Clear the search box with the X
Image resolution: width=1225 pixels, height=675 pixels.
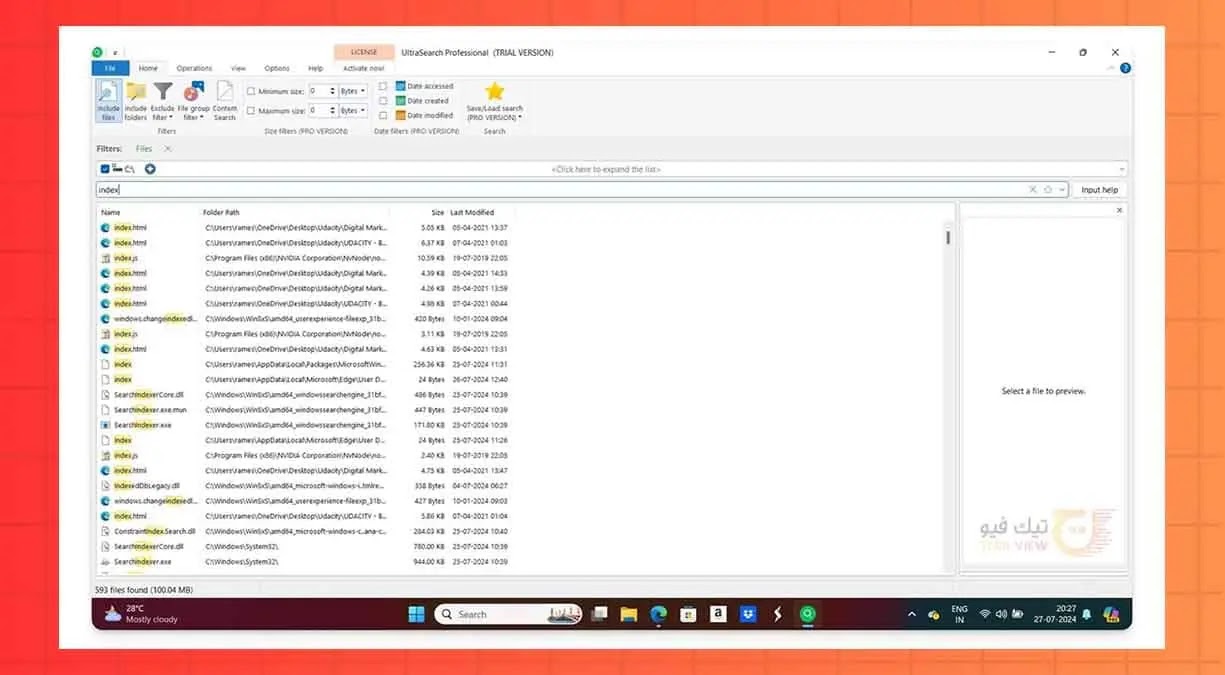click(1033, 189)
